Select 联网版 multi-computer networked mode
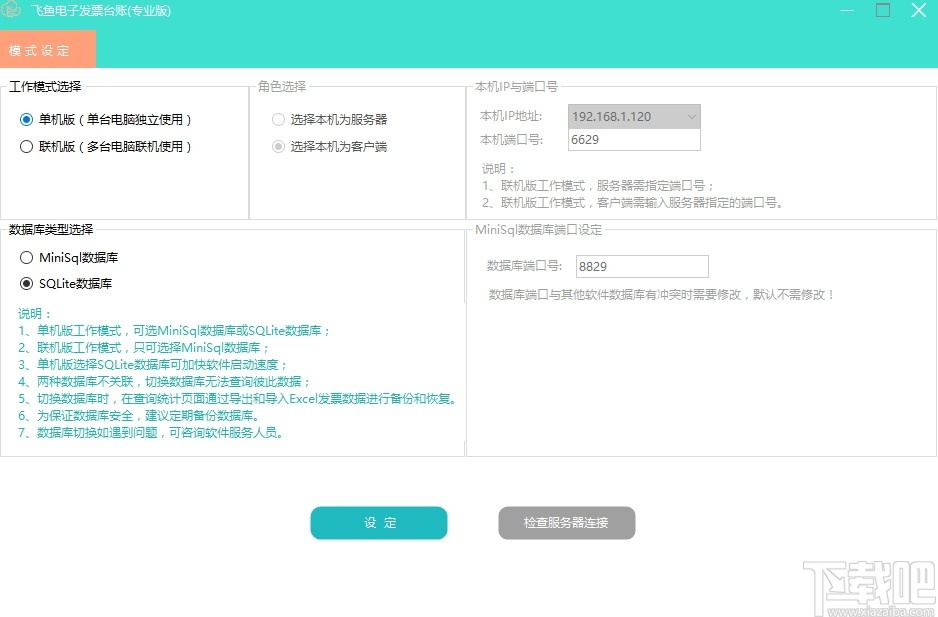This screenshot has width=938, height=617. pos(28,145)
